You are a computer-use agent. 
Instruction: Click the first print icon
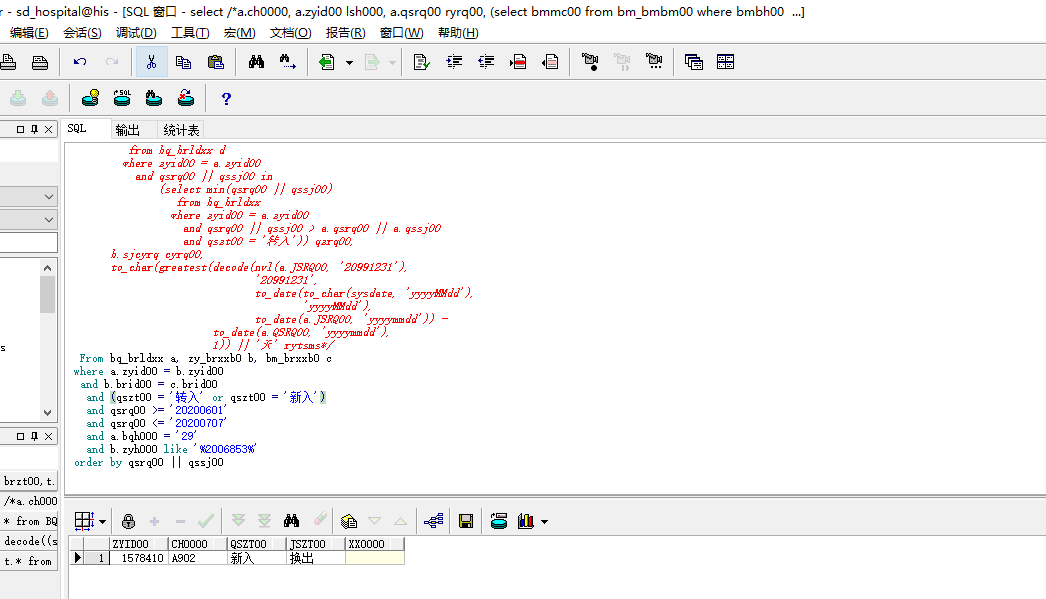8,62
